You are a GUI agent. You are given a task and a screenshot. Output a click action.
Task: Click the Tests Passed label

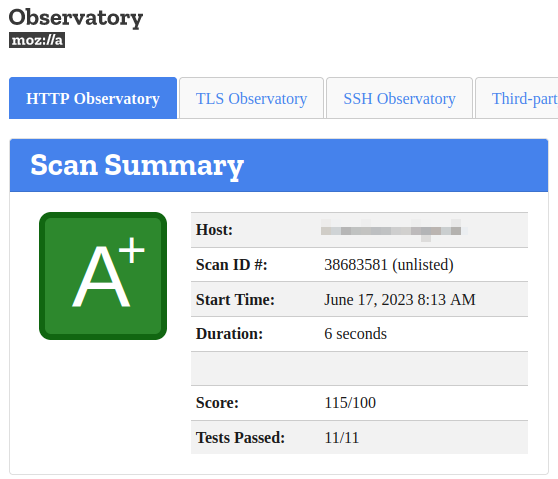(241, 438)
